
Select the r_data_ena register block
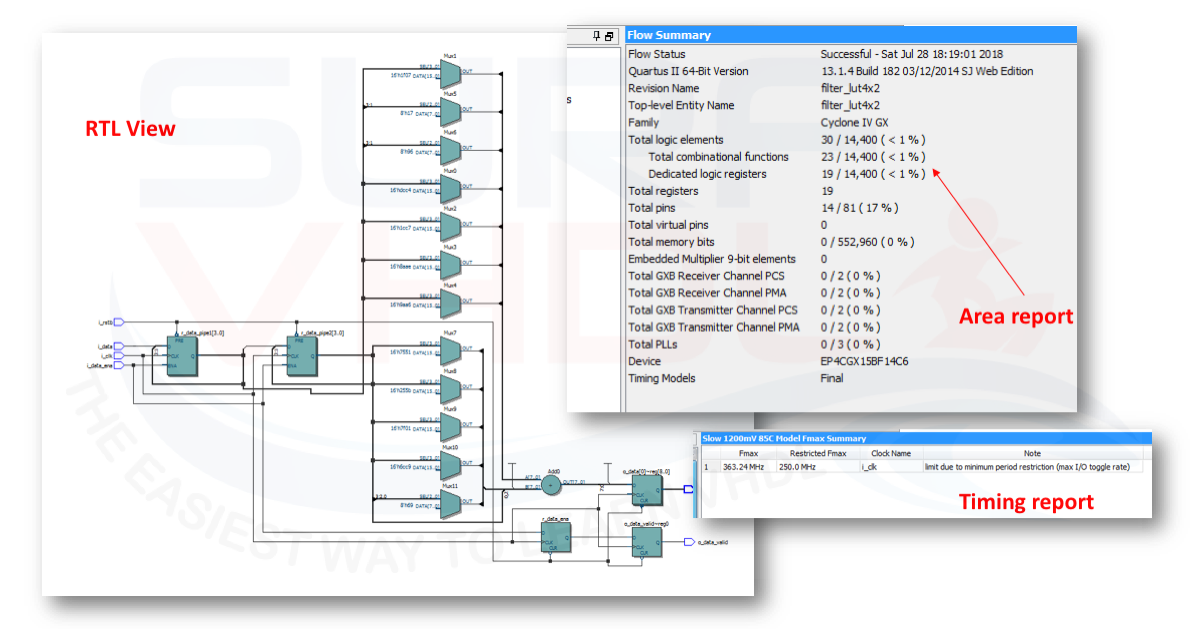pyautogui.click(x=555, y=538)
